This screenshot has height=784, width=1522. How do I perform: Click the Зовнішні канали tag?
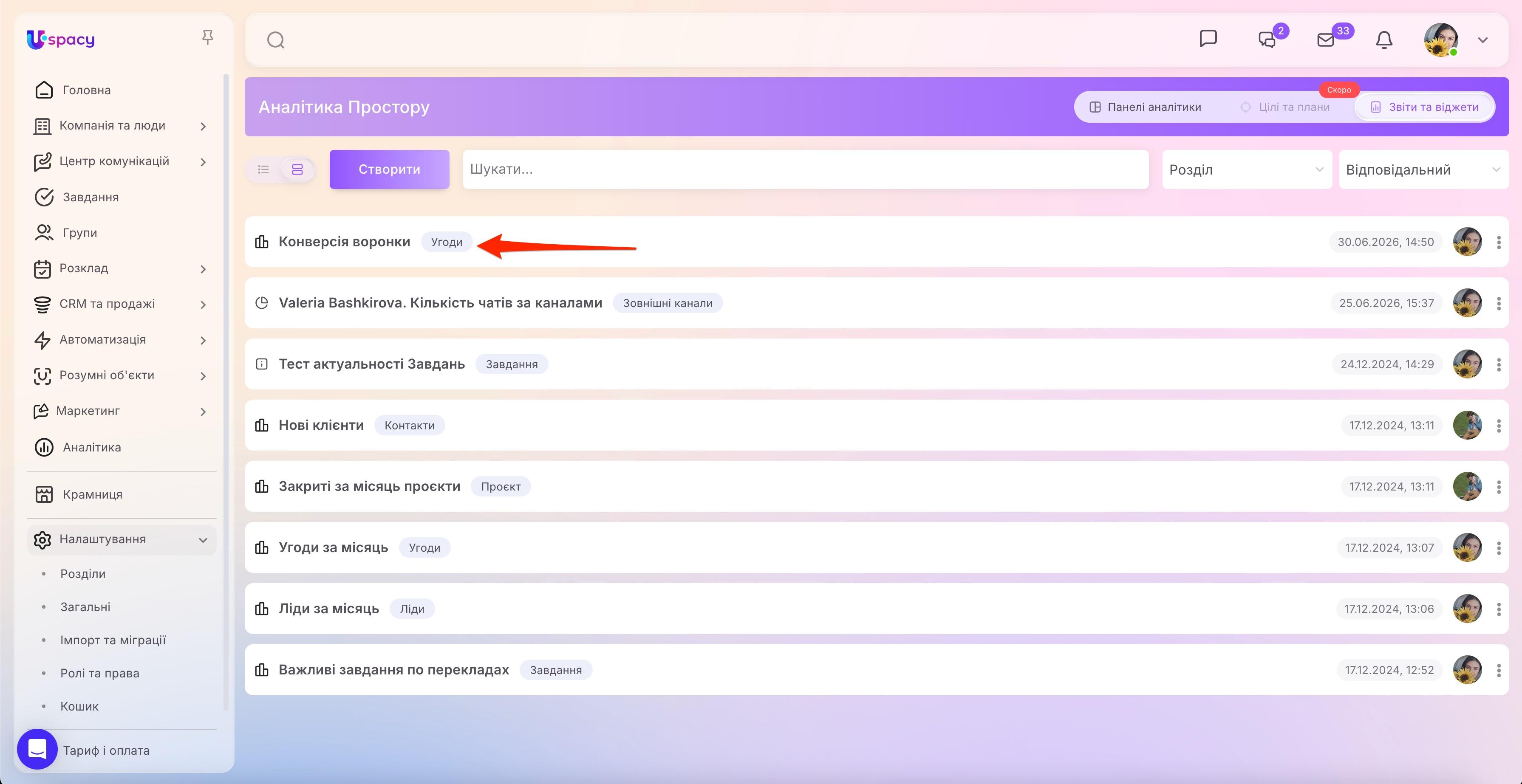pyautogui.click(x=668, y=303)
